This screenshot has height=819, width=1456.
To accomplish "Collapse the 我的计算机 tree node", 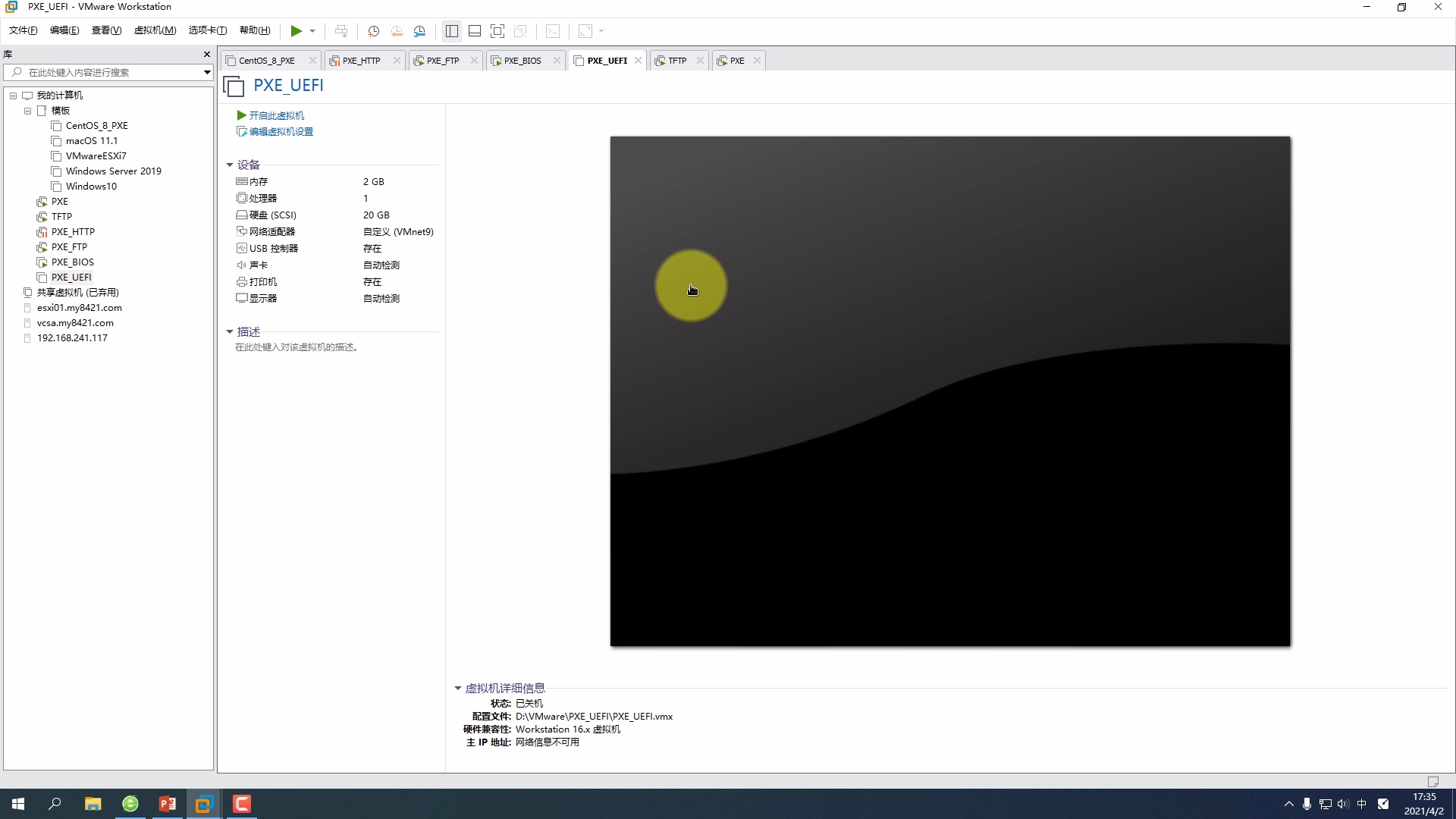I will click(x=13, y=96).
